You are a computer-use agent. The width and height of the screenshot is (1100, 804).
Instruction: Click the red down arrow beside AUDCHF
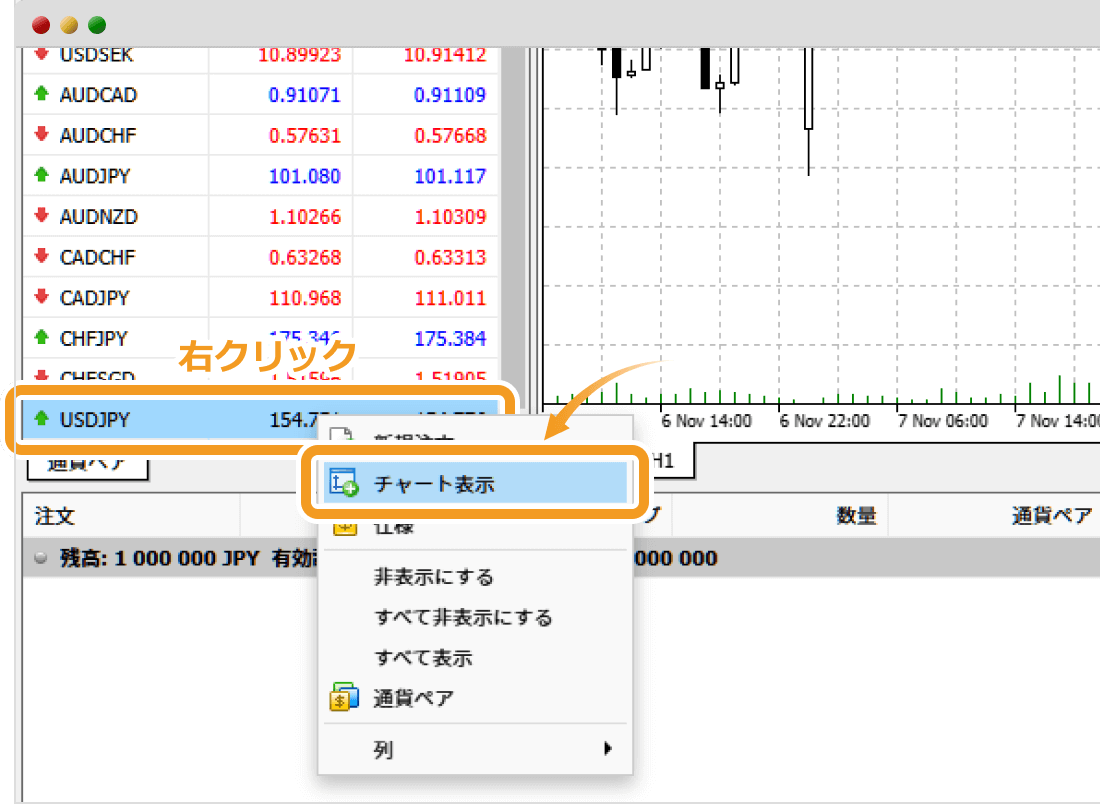tap(41, 133)
